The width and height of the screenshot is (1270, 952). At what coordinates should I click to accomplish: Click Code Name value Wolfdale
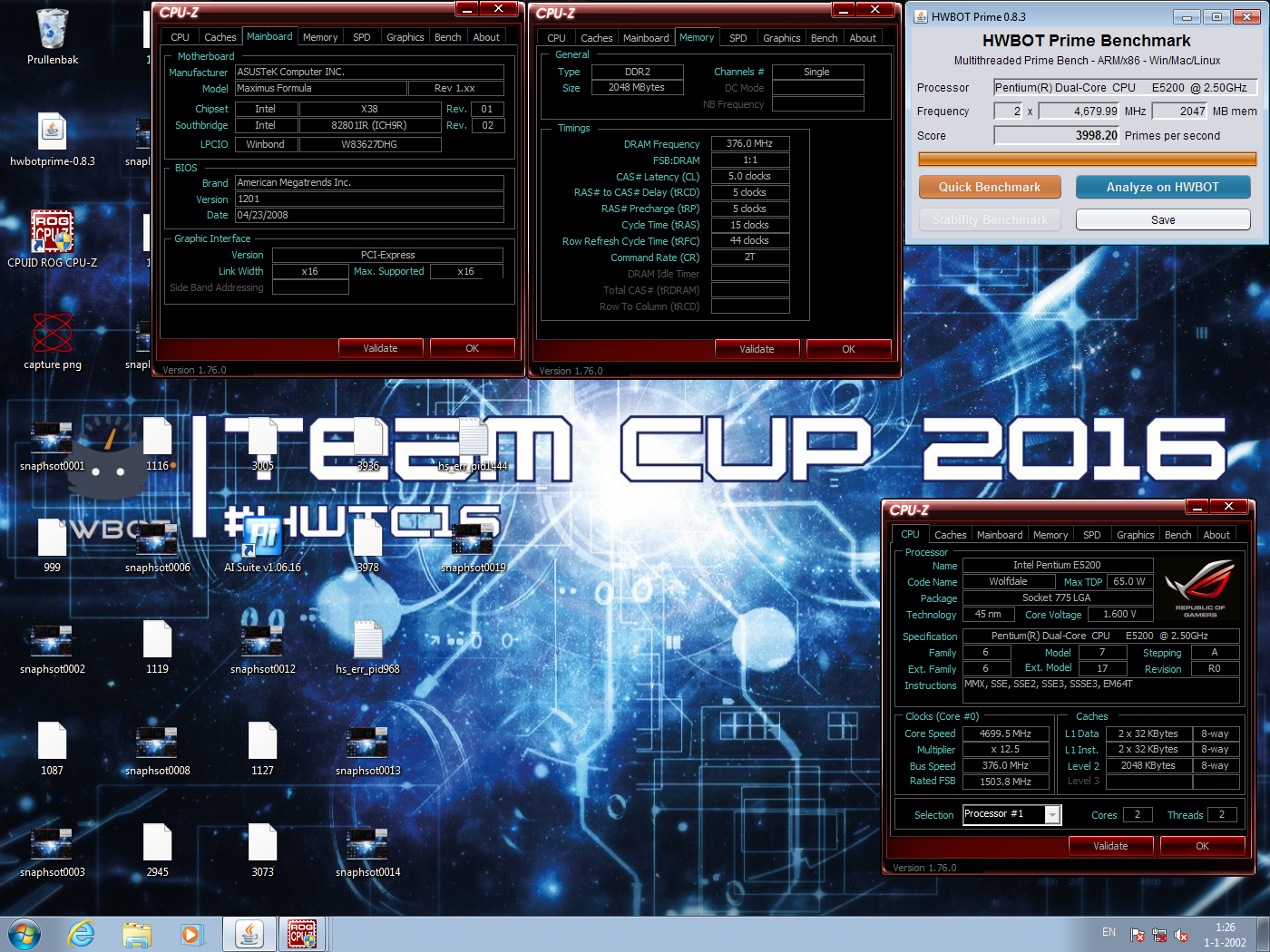[x=1009, y=581]
